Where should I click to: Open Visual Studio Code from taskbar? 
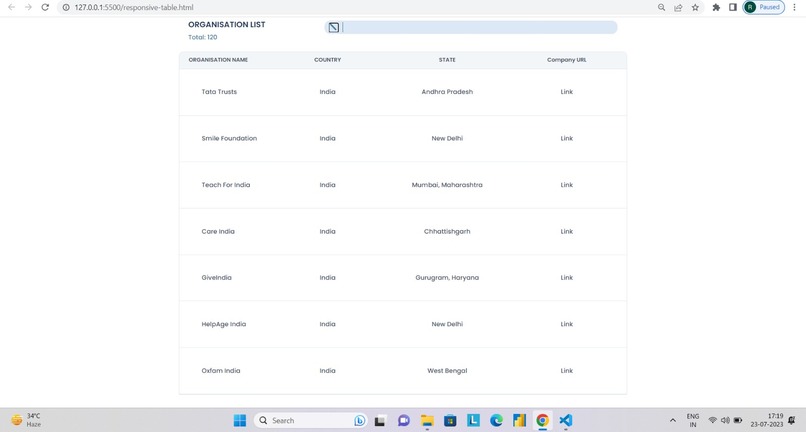(x=565, y=420)
